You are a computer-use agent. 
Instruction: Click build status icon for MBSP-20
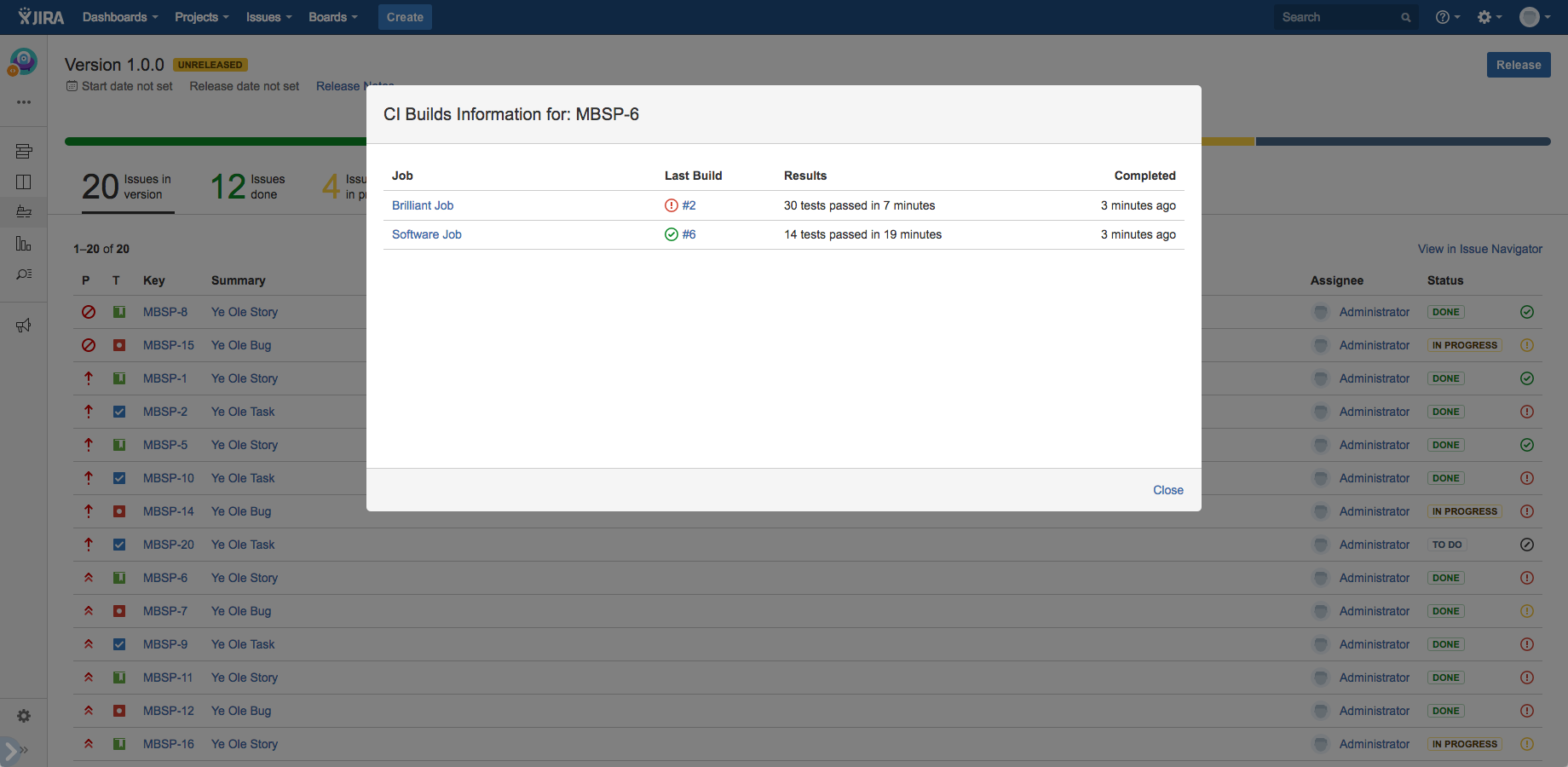(1527, 545)
